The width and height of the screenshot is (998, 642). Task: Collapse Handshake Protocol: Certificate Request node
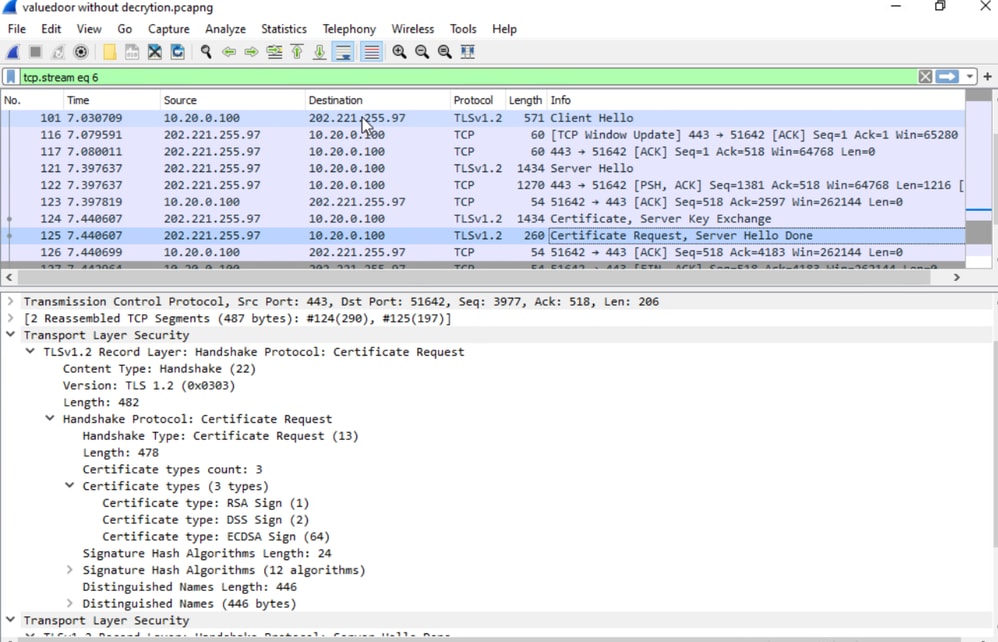click(x=50, y=419)
